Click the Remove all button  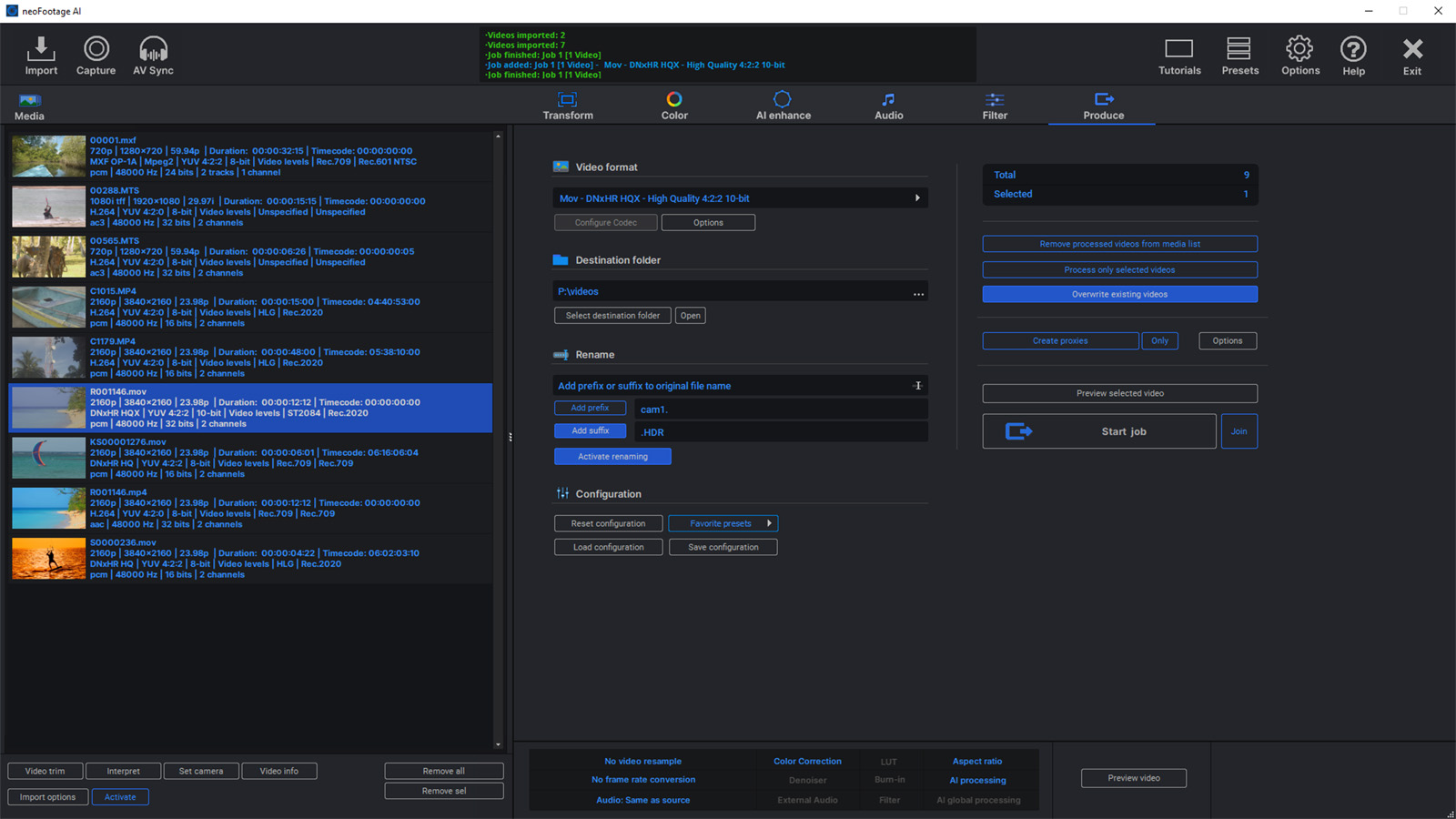tap(443, 771)
